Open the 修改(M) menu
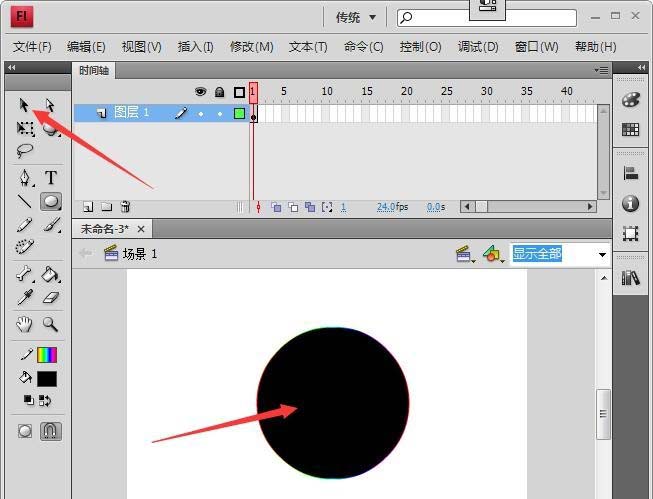Image resolution: width=653 pixels, height=499 pixels. pyautogui.click(x=252, y=47)
